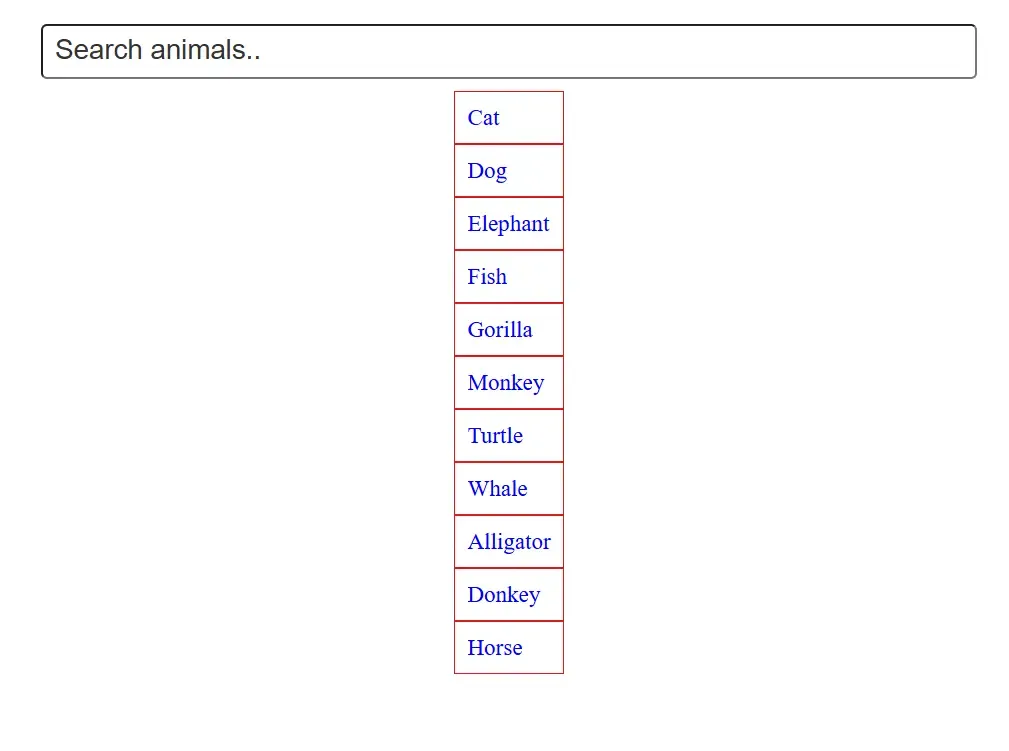Select the Donkey item
The height and width of the screenshot is (751, 1009).
click(x=504, y=595)
